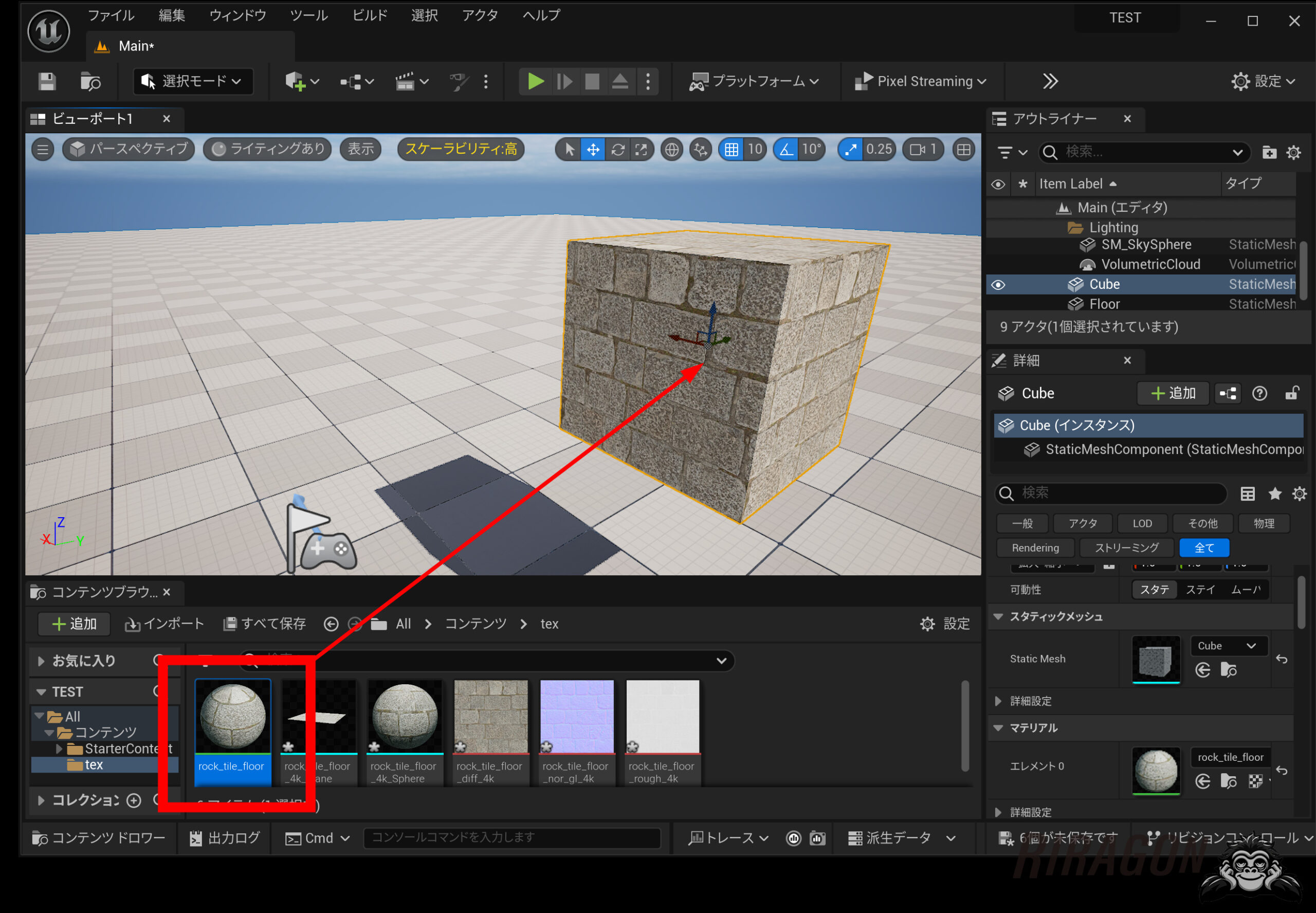Screen dimensions: 1316x913
Task: Click the translate move gizmo tool
Action: click(x=593, y=150)
